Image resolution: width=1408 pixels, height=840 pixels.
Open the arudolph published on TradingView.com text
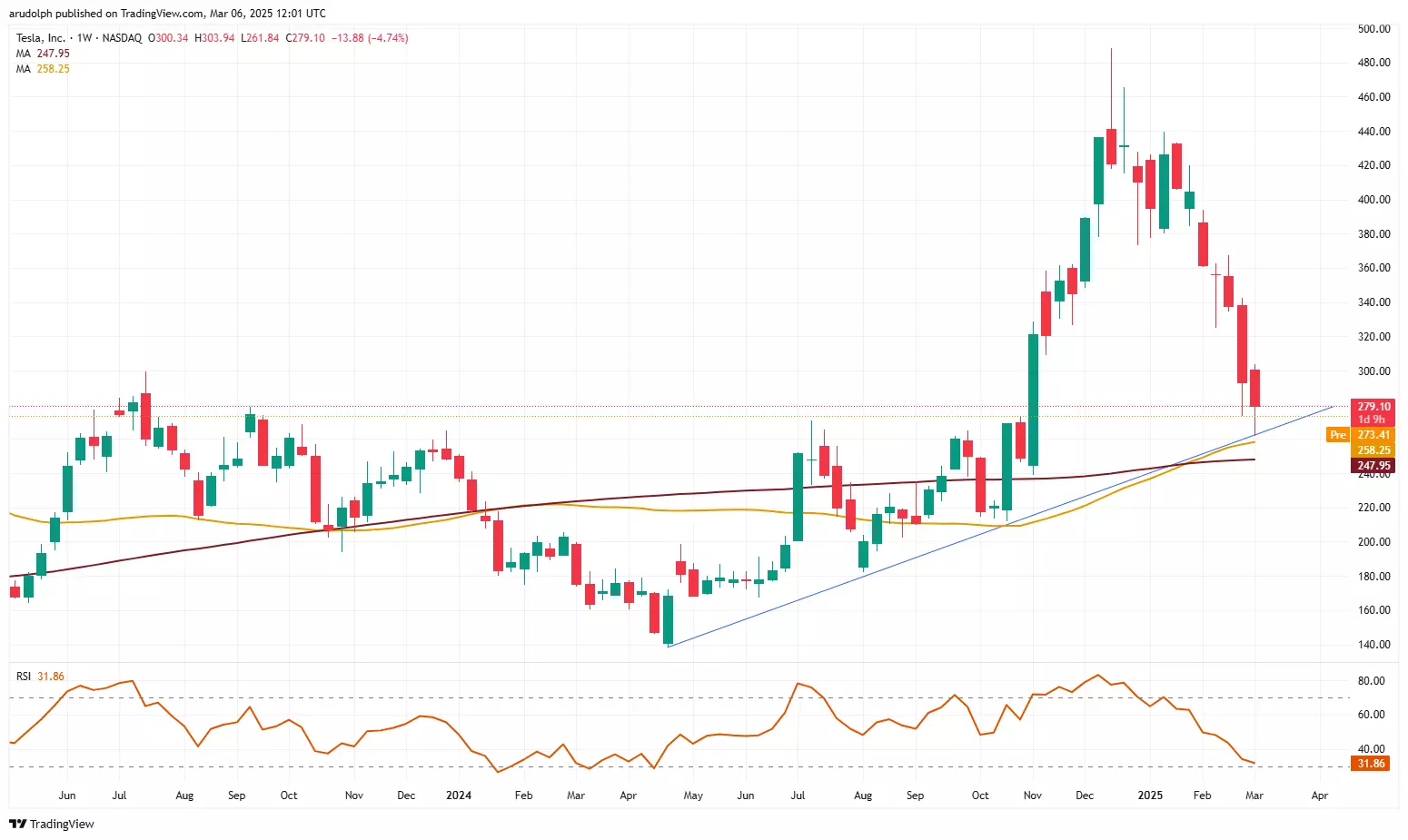[167, 14]
